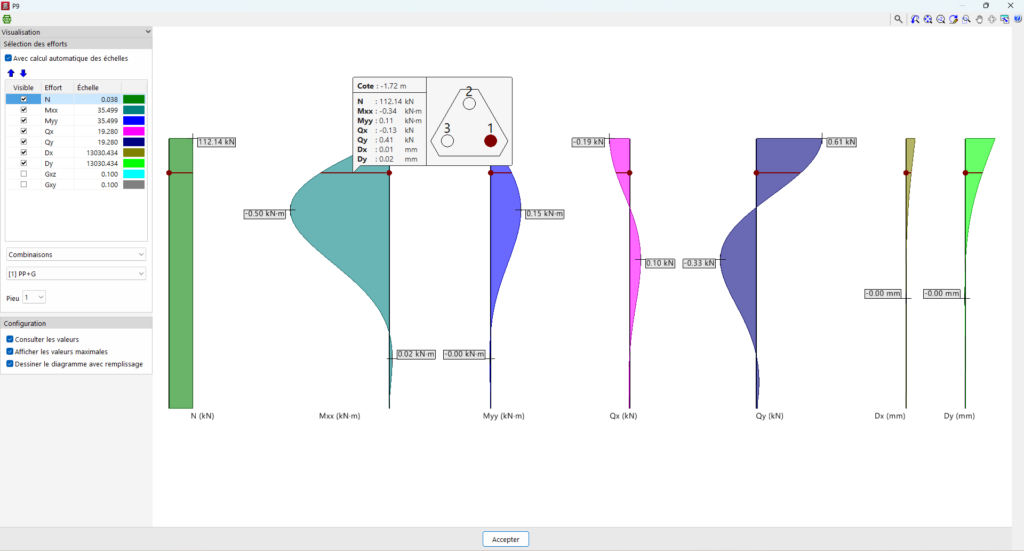The image size is (1024, 551).
Task: Click the 'Mxx (kN·m)' axis label
Action: [340, 416]
